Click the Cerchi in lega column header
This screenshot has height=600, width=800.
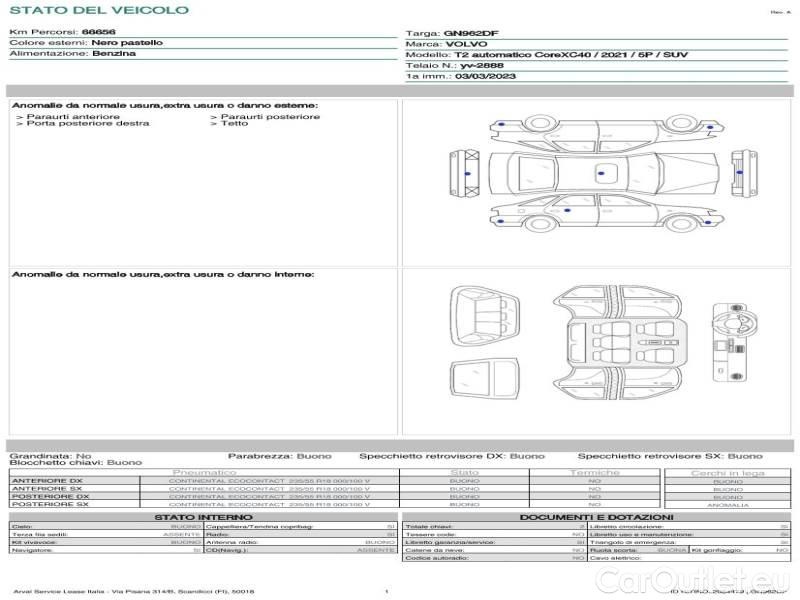727,472
